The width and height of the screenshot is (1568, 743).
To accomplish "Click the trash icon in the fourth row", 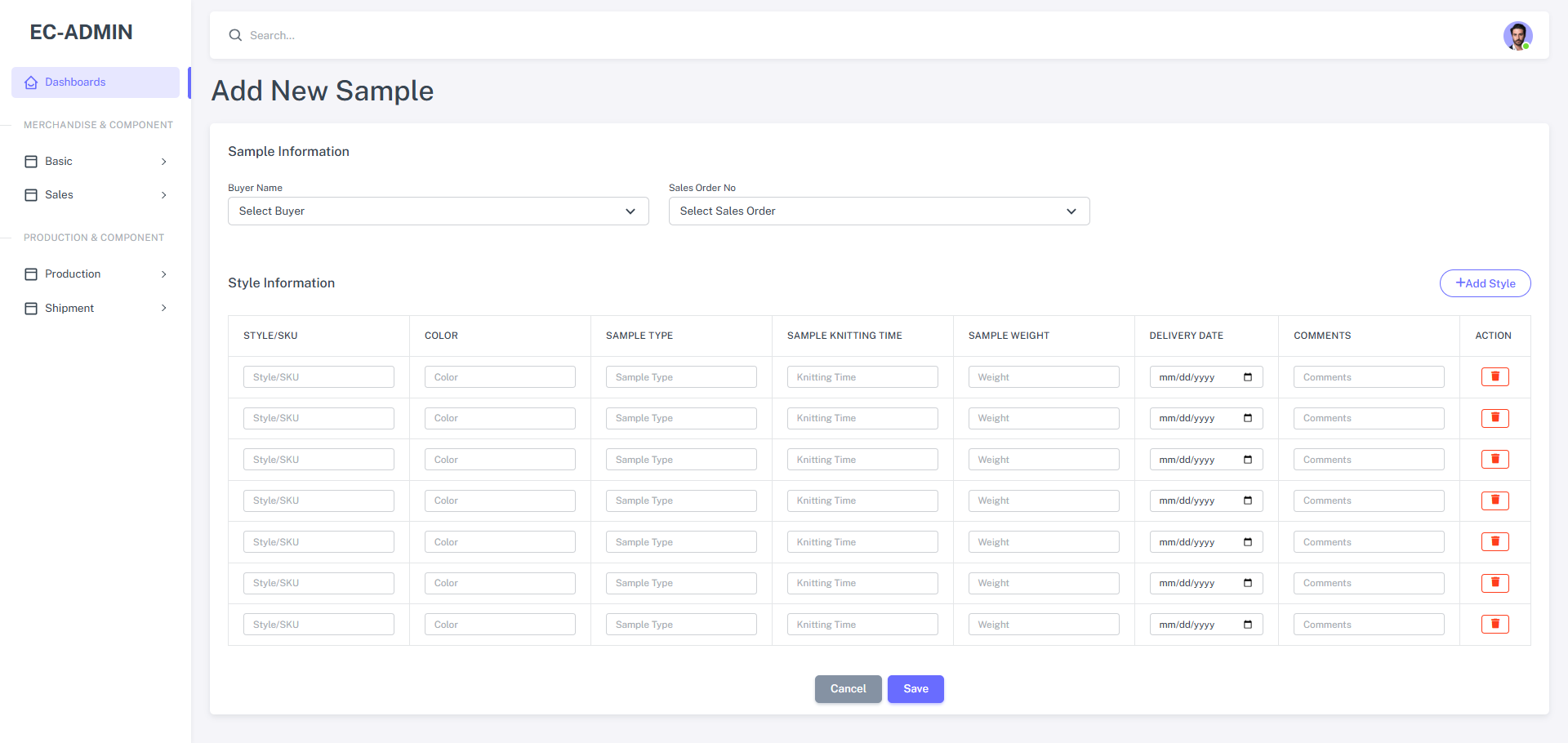I will [x=1494, y=501].
